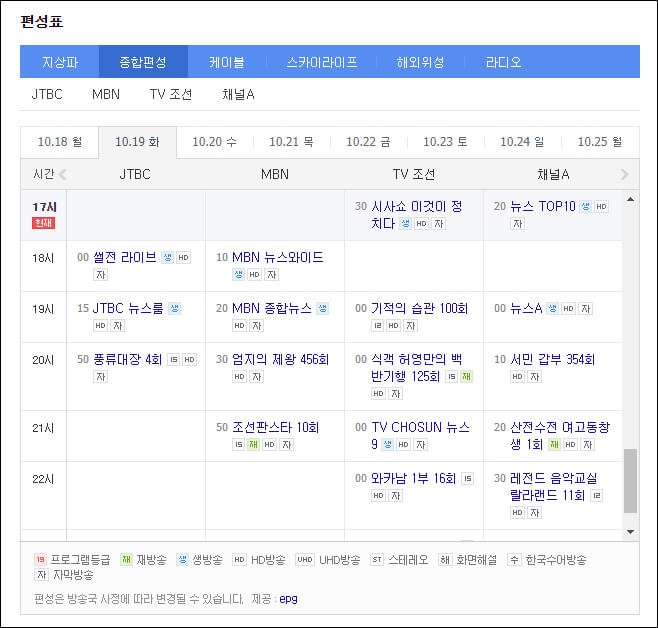This screenshot has width=658, height=628.
Task: Open the 레전드 음악교실 랄라랜드 11회 program
Action: pyautogui.click(x=554, y=487)
